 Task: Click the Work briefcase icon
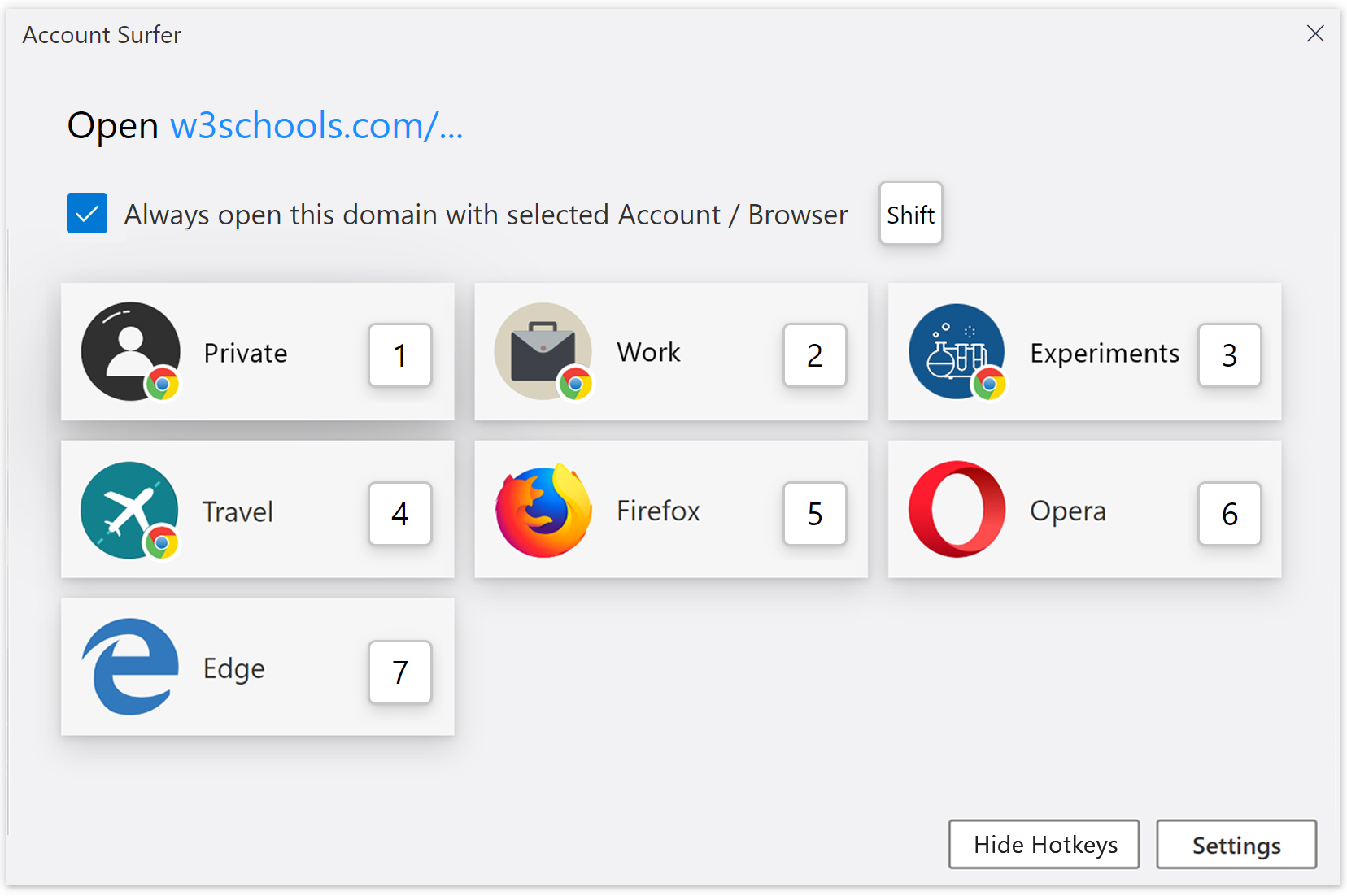pyautogui.click(x=543, y=350)
